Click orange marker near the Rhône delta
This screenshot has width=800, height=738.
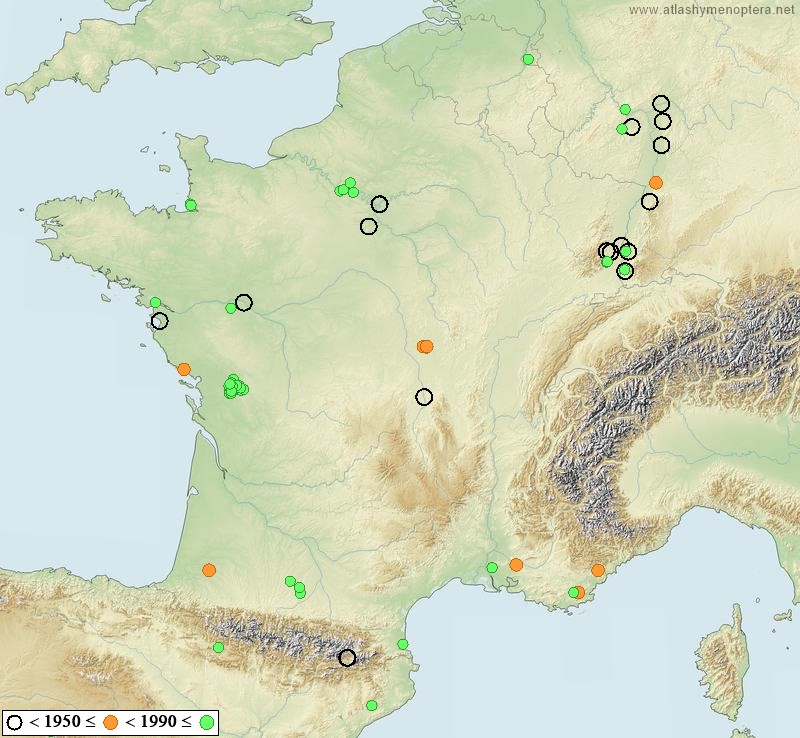pyautogui.click(x=516, y=564)
